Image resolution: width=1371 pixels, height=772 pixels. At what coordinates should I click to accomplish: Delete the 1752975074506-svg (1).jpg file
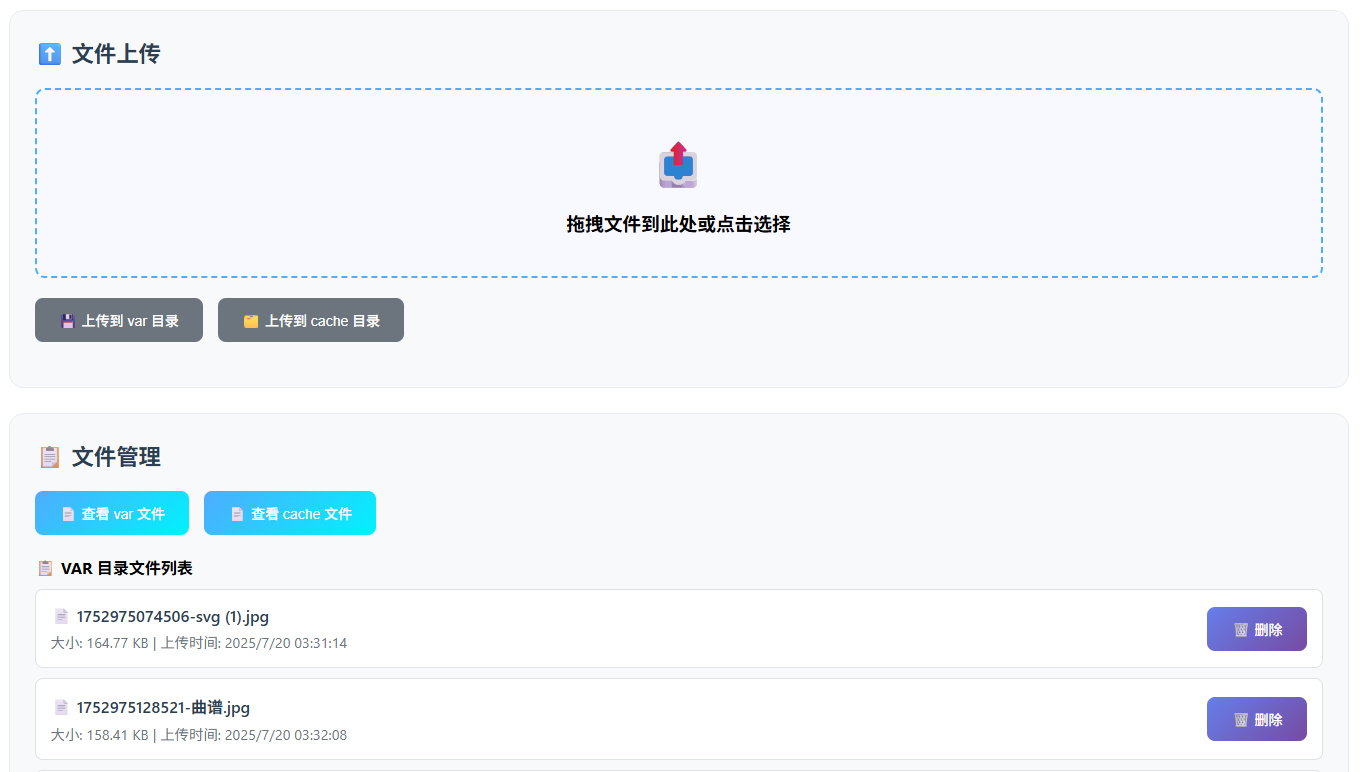1257,629
